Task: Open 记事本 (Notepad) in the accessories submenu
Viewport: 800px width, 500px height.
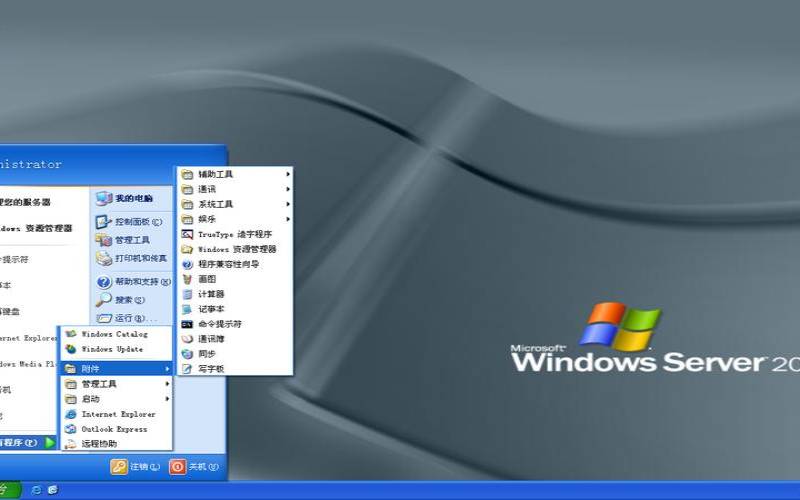Action: tap(235, 309)
